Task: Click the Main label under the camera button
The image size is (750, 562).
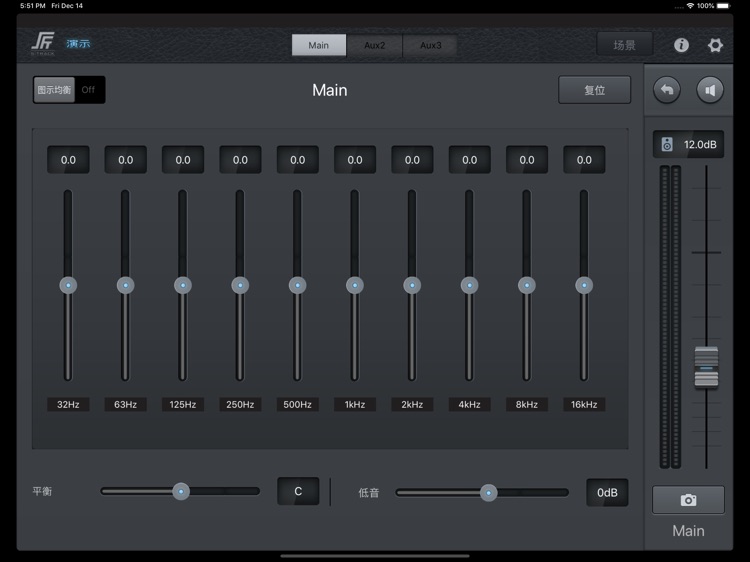Action: (688, 530)
